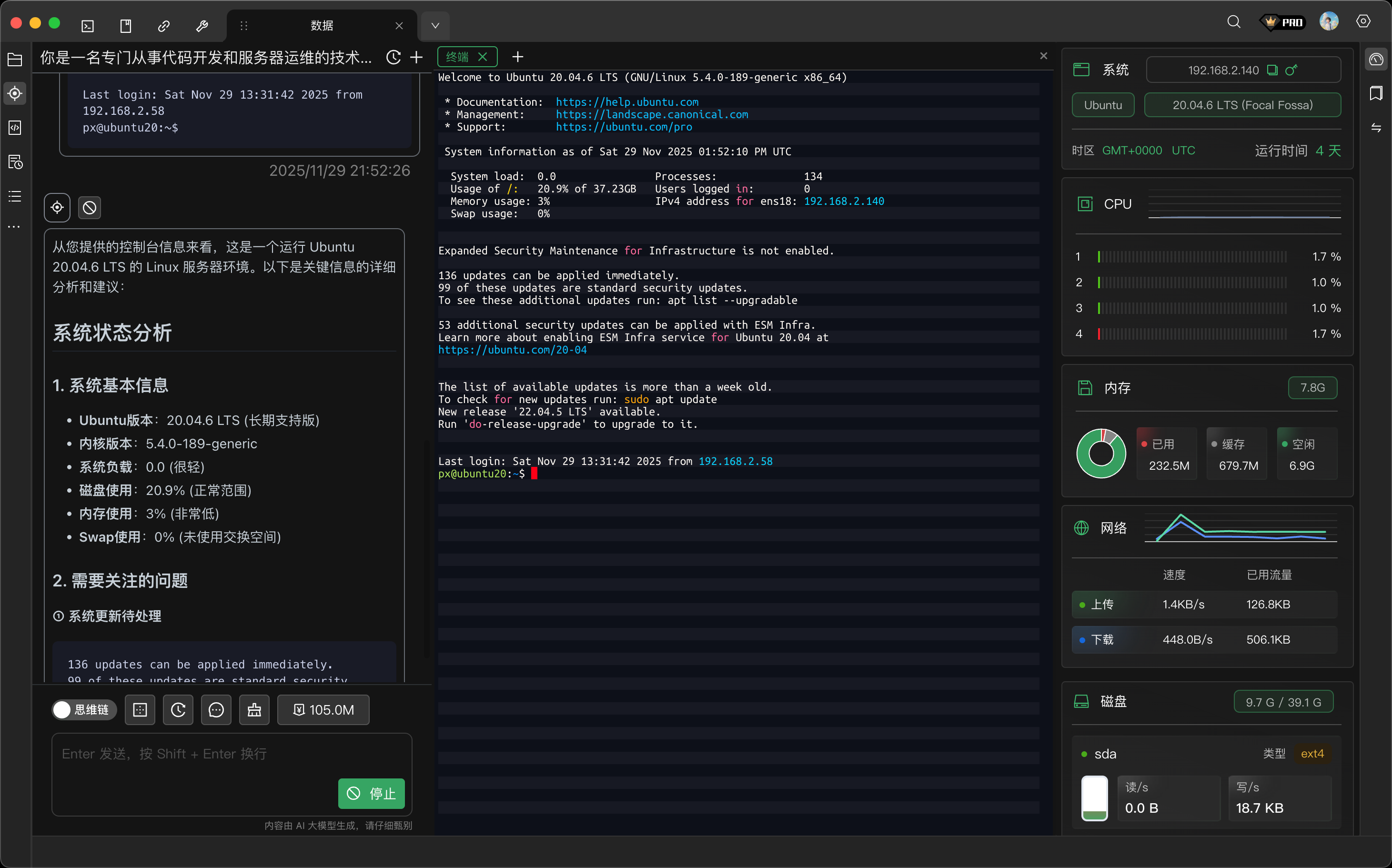Open the monitor gauge icon in right sidebar
The width and height of the screenshot is (1392, 868).
point(1376,59)
